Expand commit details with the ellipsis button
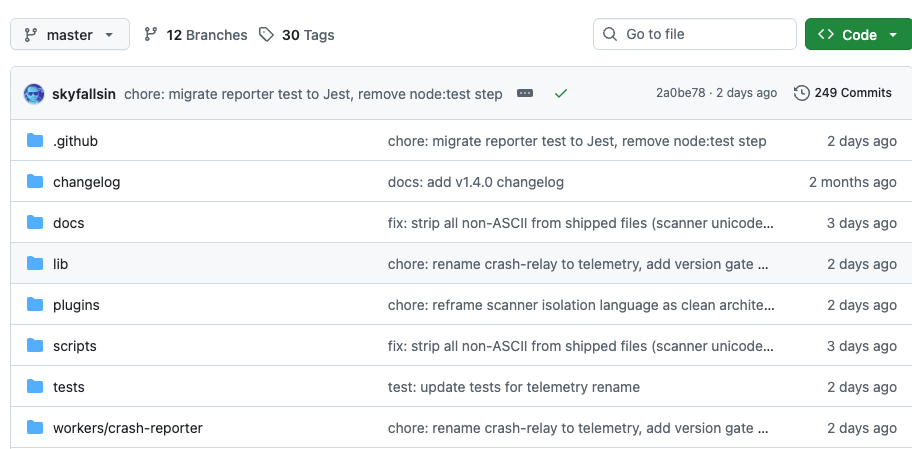This screenshot has width=912, height=449. tap(525, 93)
